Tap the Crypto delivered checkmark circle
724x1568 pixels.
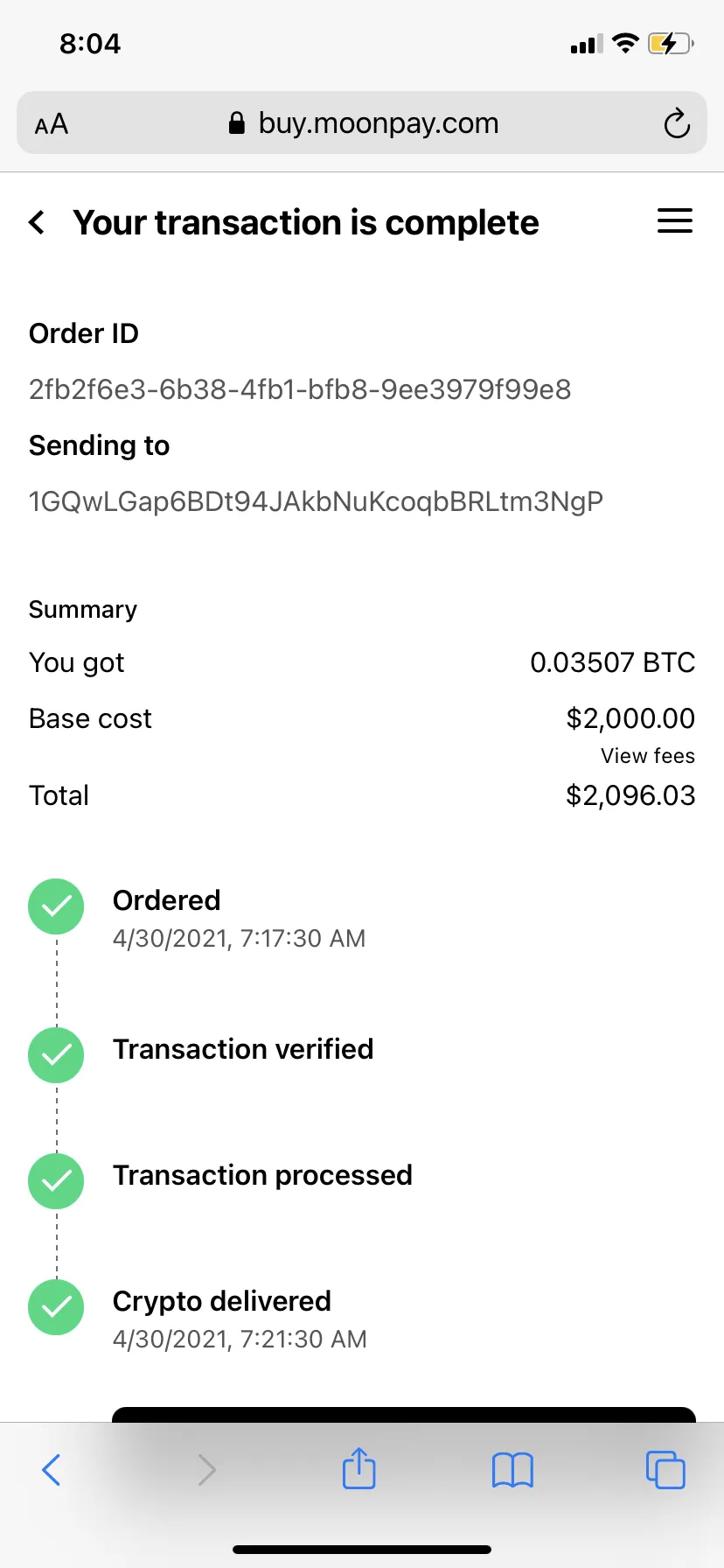click(57, 1307)
